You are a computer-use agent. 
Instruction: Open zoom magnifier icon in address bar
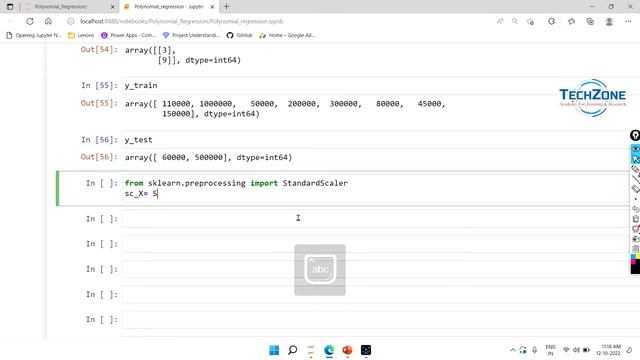[515, 21]
